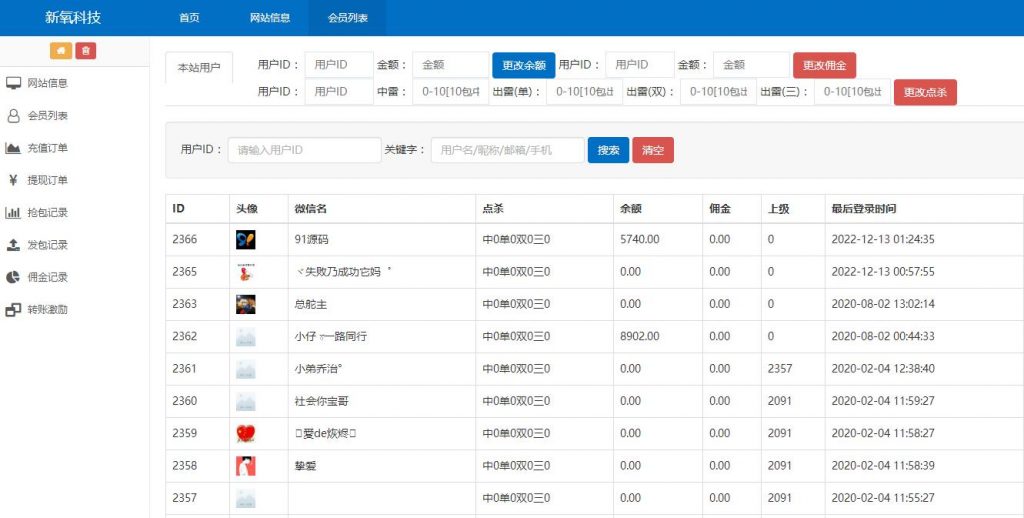Open the 首页 top navigation item

point(189,18)
